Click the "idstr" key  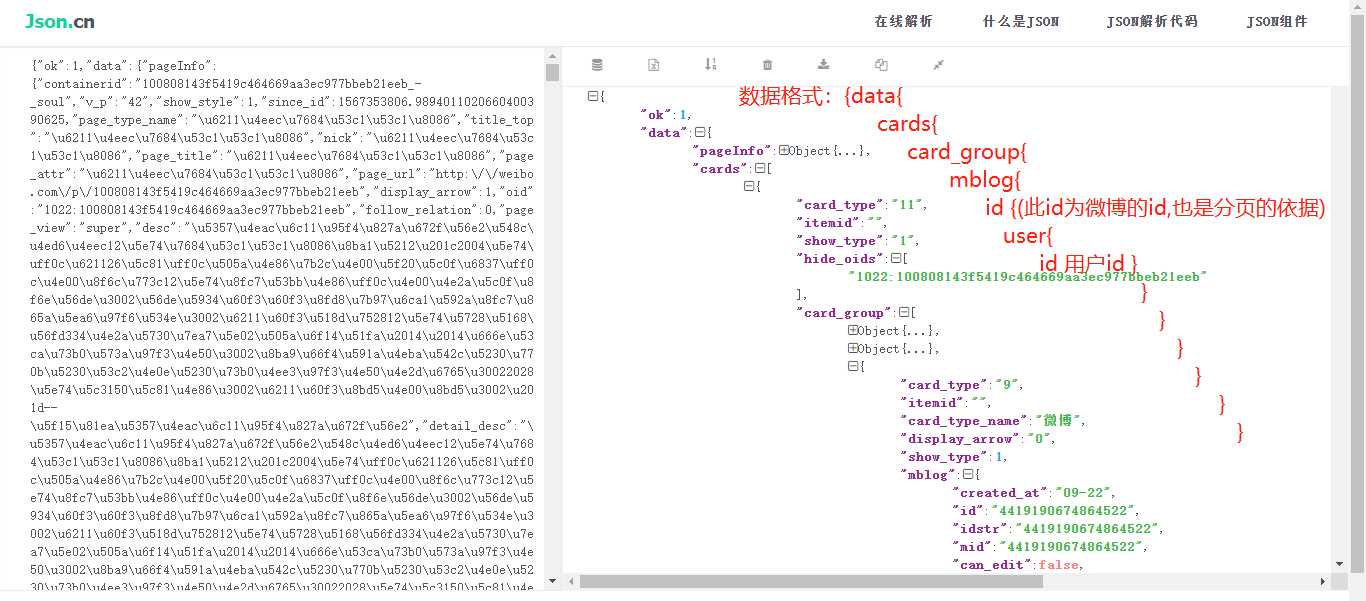(x=979, y=529)
